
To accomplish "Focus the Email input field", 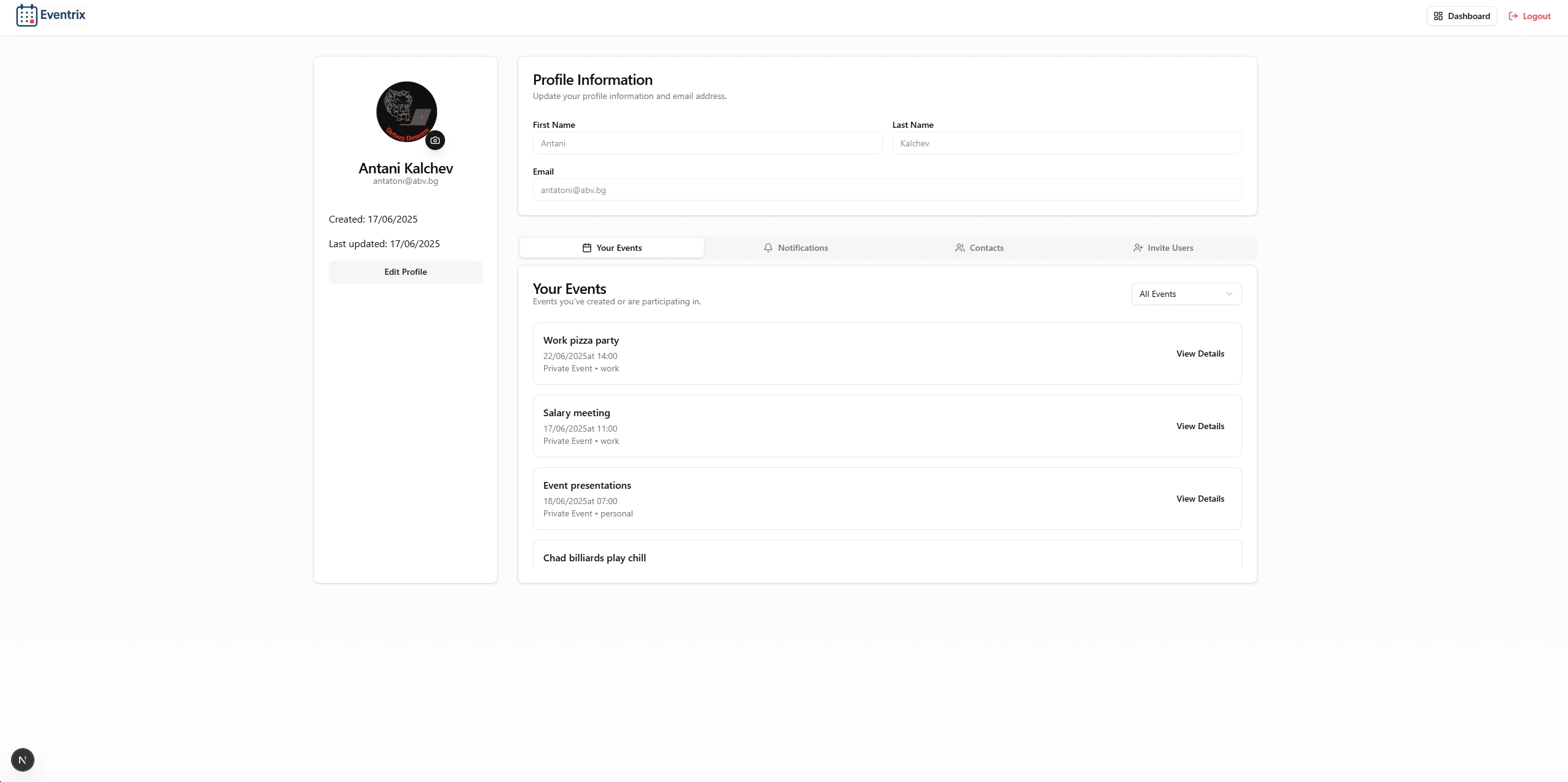I will (x=887, y=190).
